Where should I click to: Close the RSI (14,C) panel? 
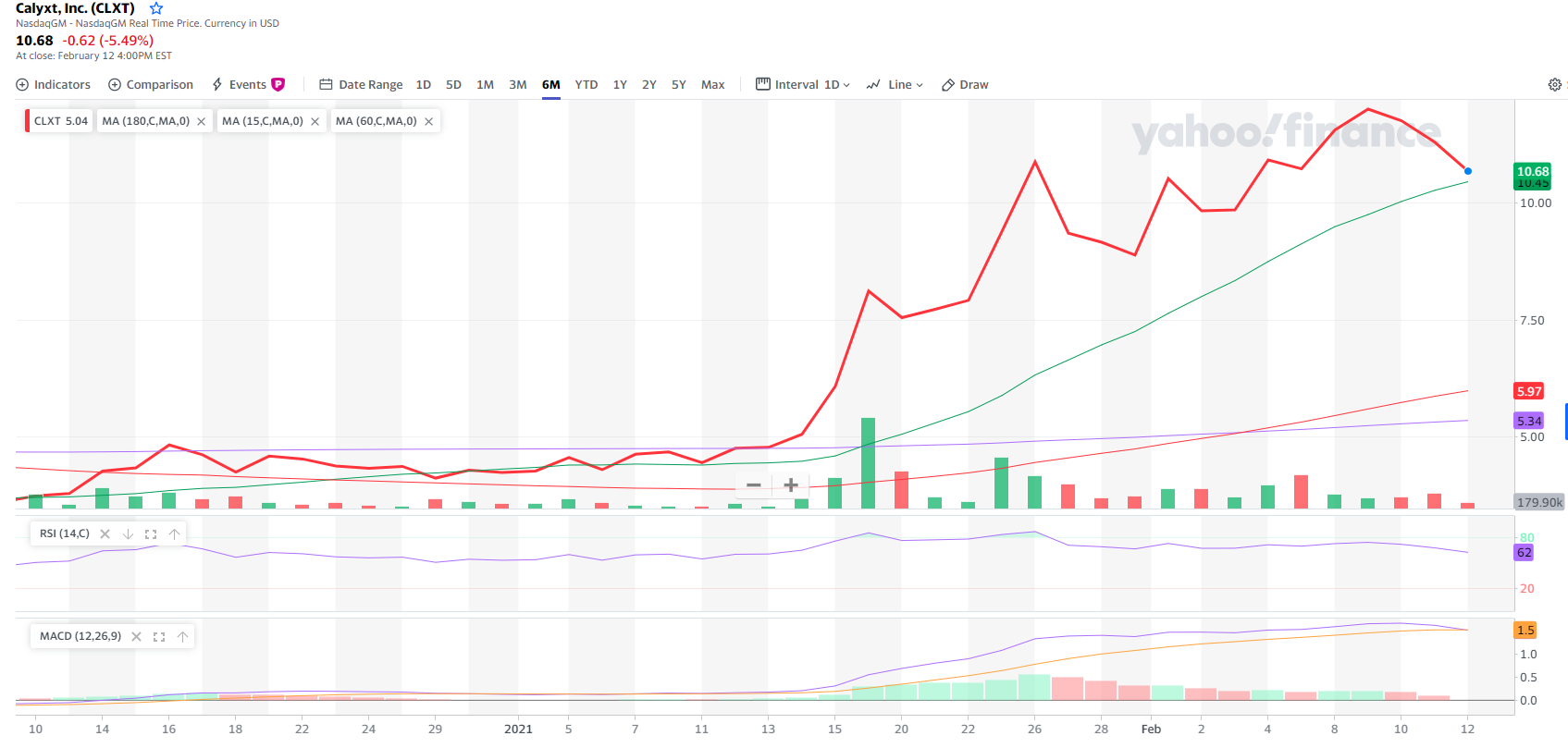point(105,533)
